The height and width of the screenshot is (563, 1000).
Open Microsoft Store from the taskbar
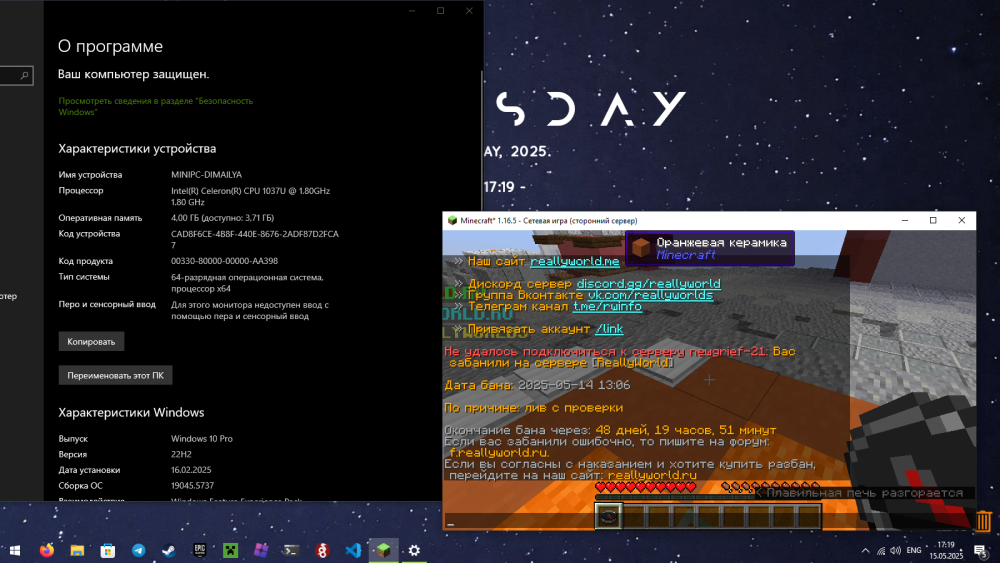tap(108, 550)
